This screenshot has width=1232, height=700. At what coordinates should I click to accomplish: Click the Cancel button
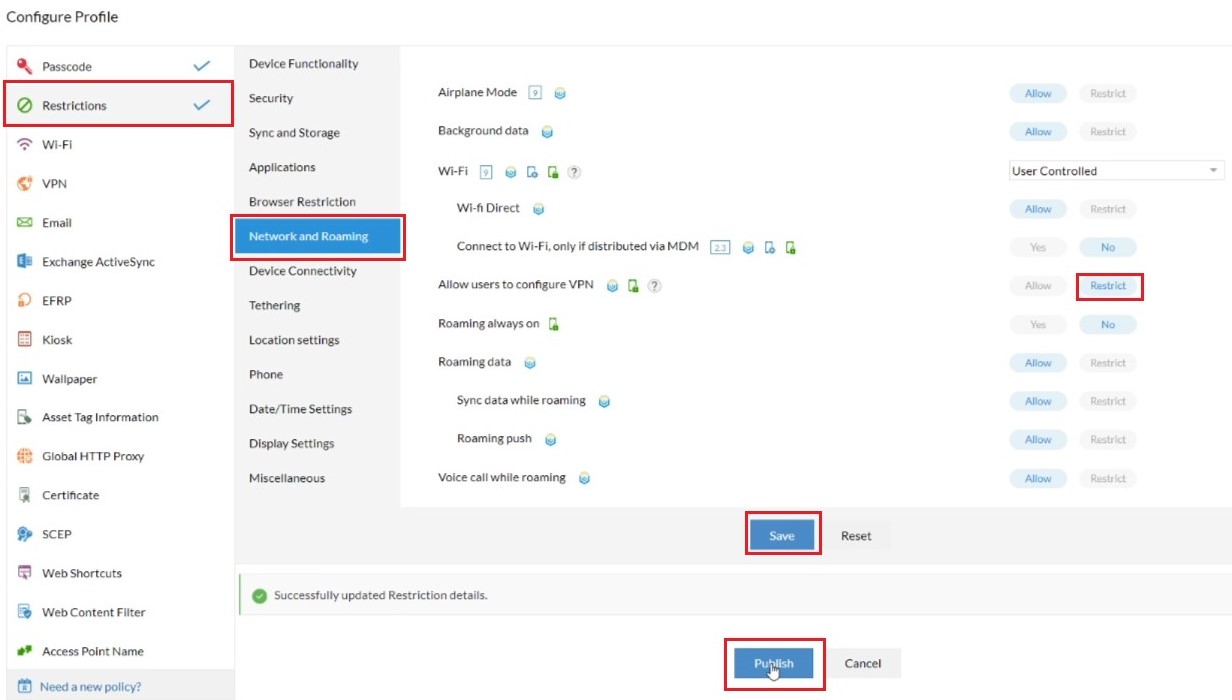(863, 663)
